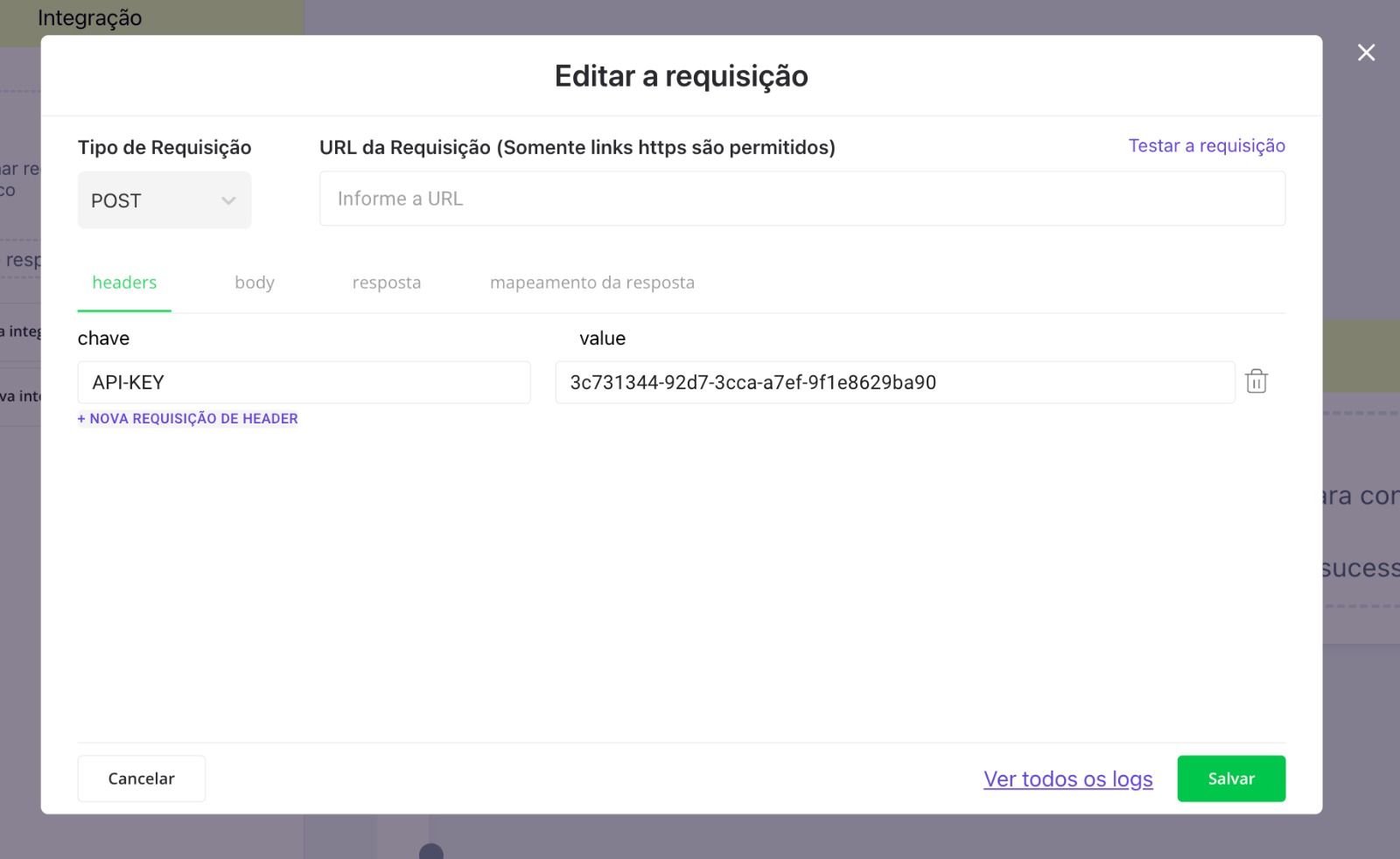1400x859 pixels.
Task: Open Ver todos os logs
Action: click(x=1067, y=779)
